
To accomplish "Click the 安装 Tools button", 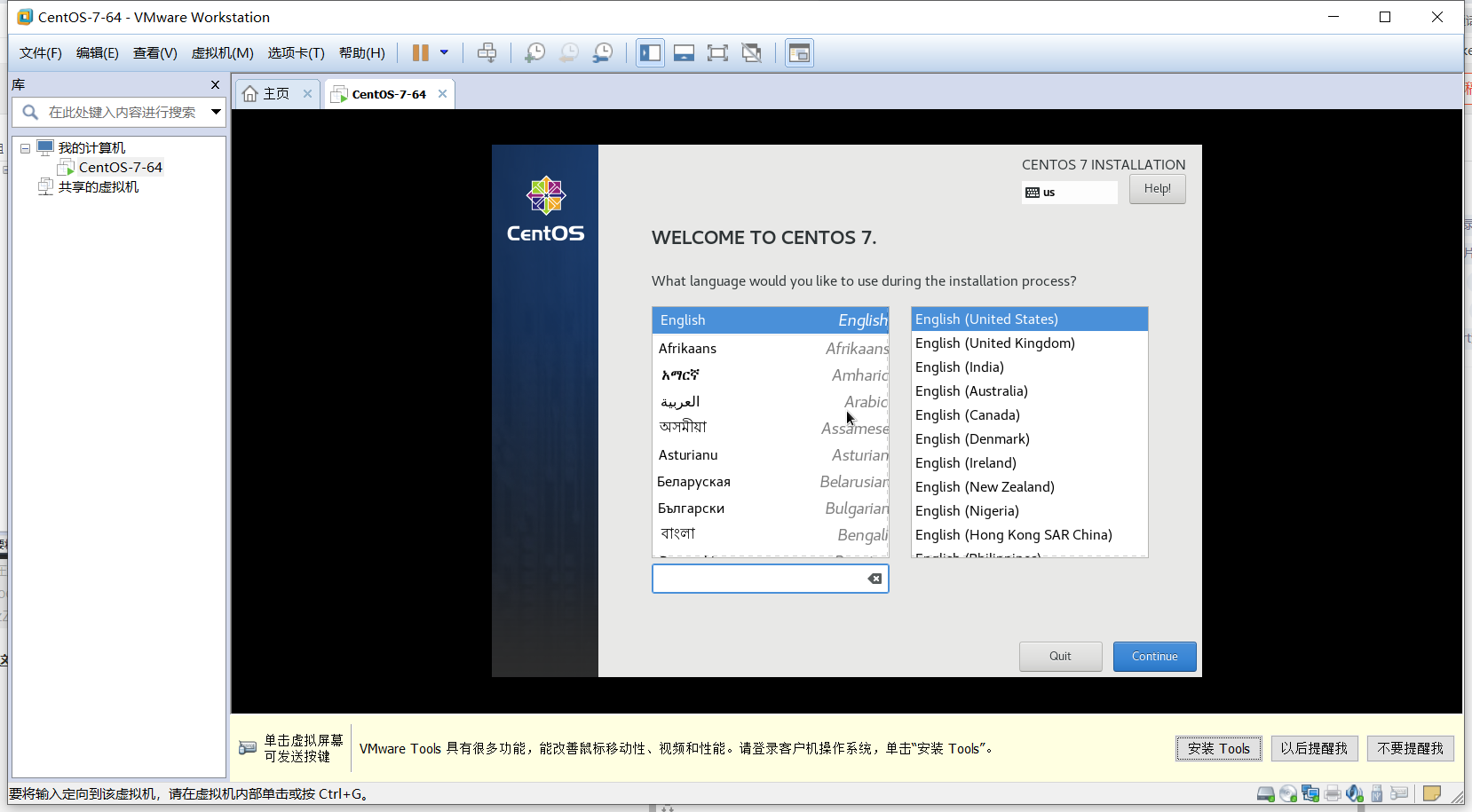I will (x=1218, y=749).
